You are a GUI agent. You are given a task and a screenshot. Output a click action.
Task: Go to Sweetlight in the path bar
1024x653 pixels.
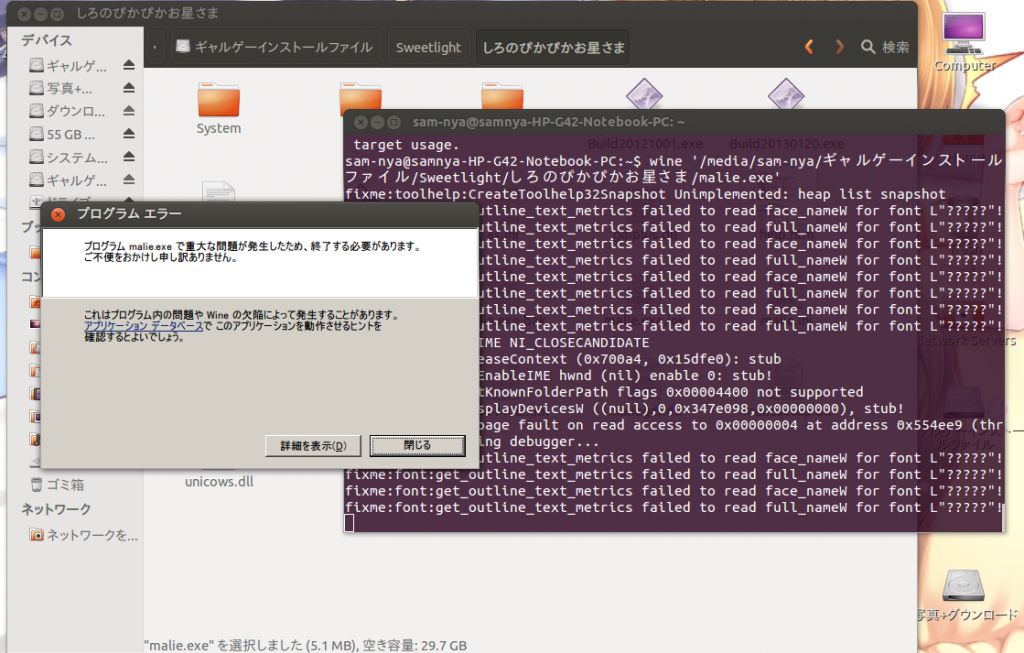pos(428,47)
